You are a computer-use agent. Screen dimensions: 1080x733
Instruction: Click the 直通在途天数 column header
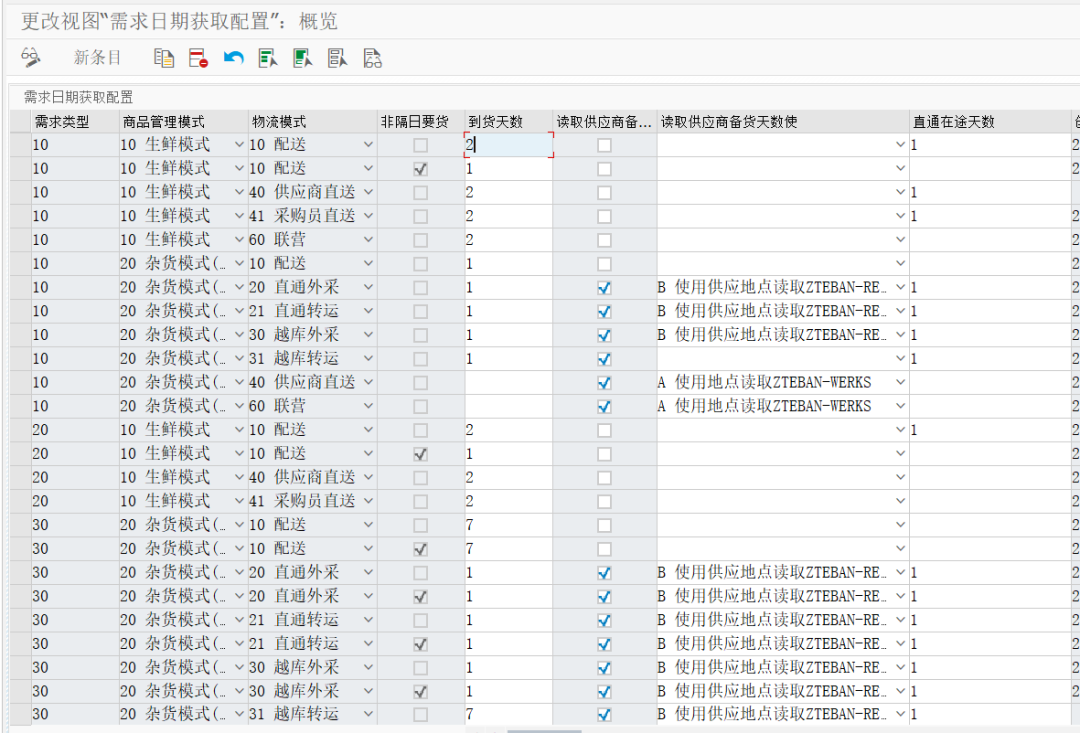pyautogui.click(x=990, y=122)
